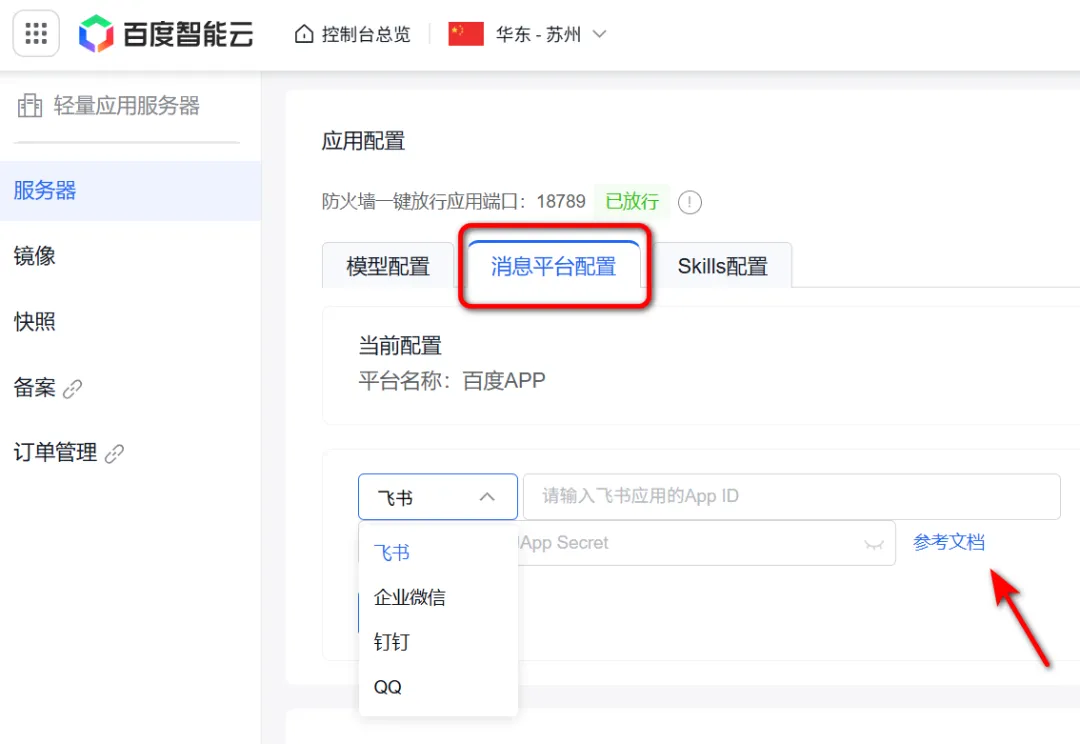Switch to the 消息平台配置 tab
The width and height of the screenshot is (1080, 744).
(554, 266)
